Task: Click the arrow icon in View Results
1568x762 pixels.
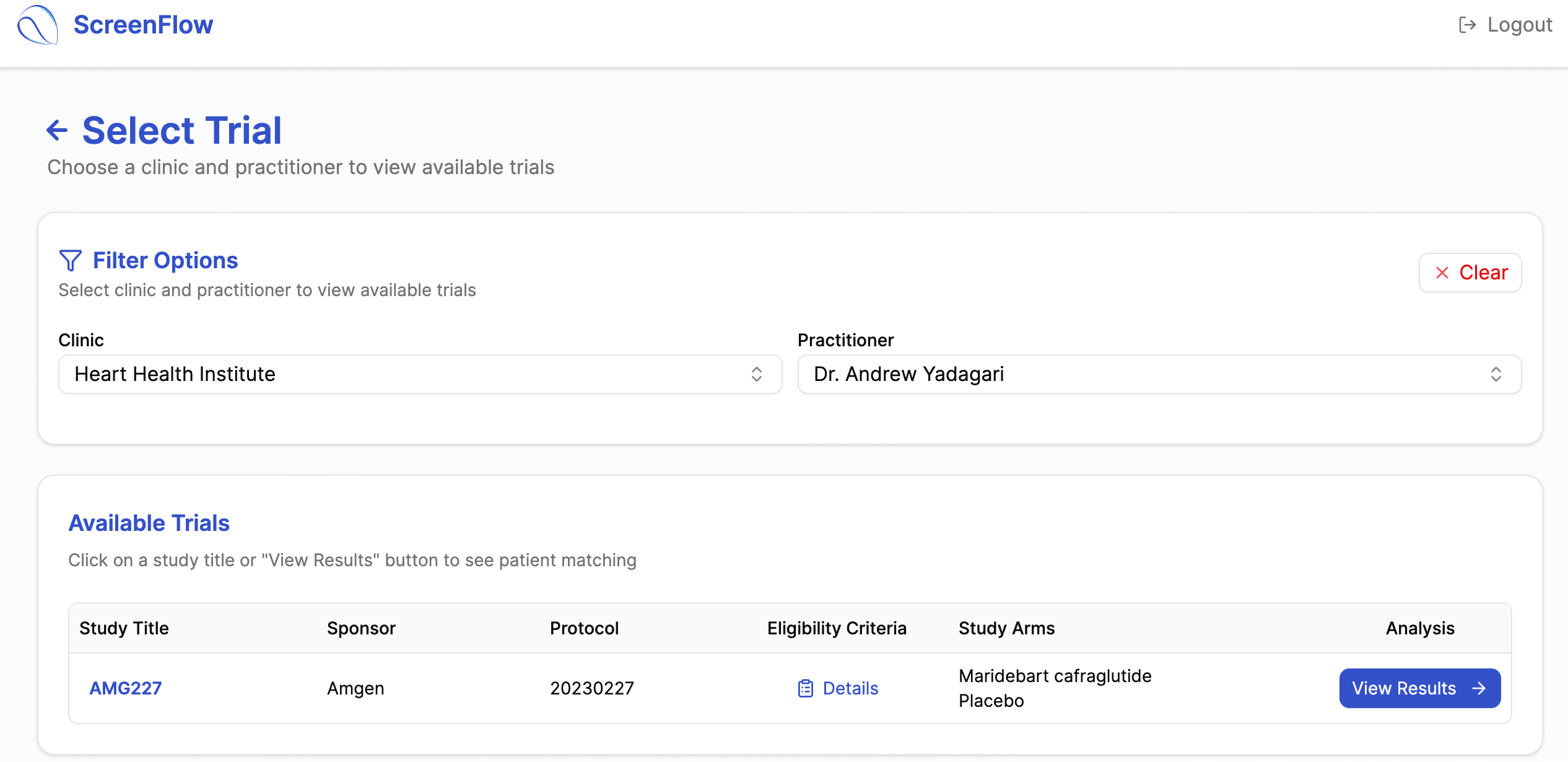Action: click(x=1479, y=688)
